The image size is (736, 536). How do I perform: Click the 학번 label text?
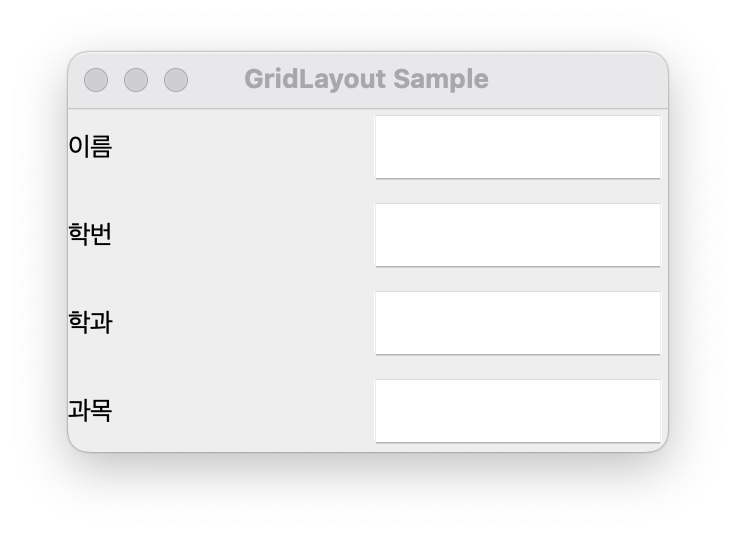click(90, 234)
